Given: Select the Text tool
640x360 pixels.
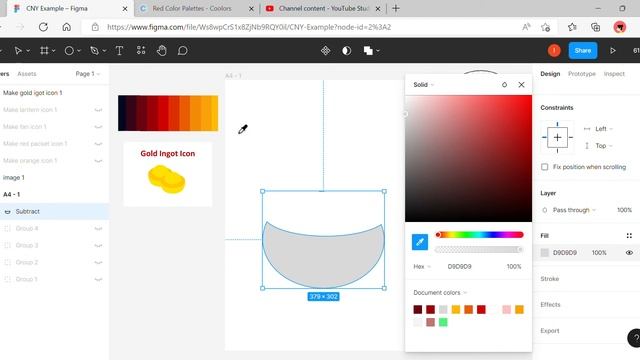Looking at the screenshot, I should (x=119, y=51).
